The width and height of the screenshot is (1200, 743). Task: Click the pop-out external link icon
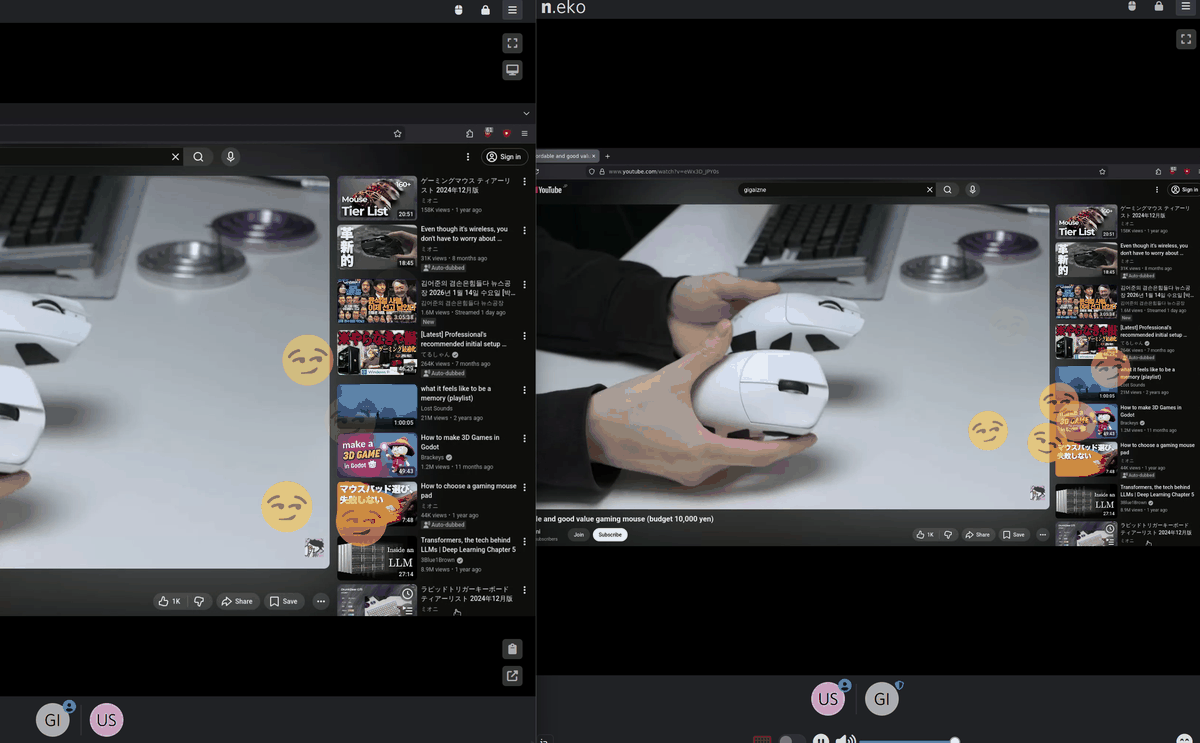tap(512, 676)
